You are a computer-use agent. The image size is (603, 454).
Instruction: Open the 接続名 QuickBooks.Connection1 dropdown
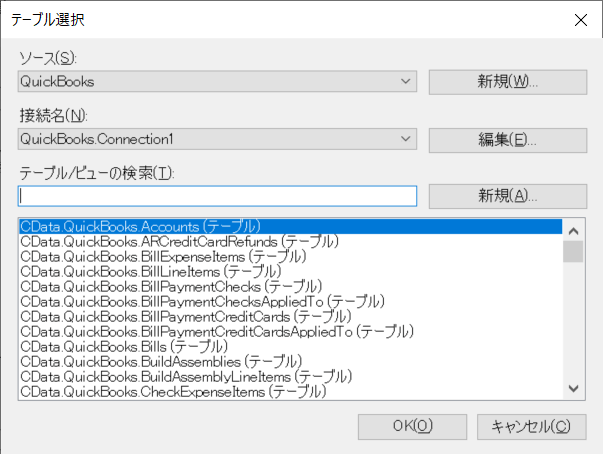(x=217, y=139)
